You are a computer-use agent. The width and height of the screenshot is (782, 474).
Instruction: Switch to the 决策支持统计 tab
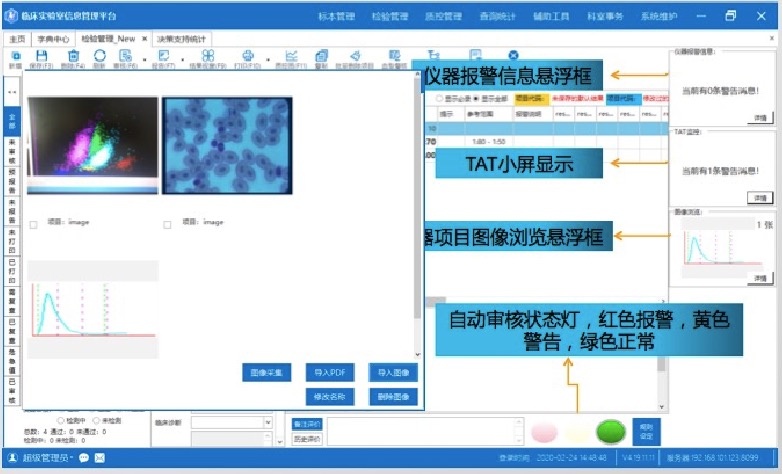(184, 38)
